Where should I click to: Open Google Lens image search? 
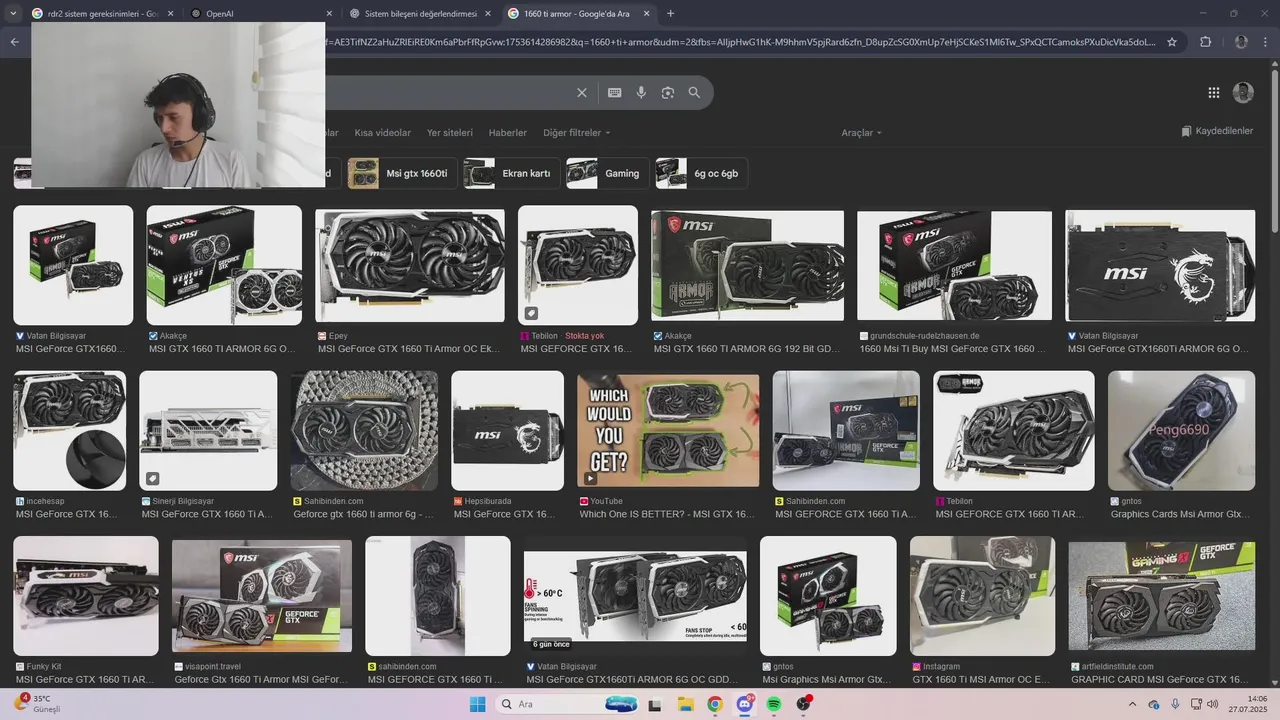[668, 93]
